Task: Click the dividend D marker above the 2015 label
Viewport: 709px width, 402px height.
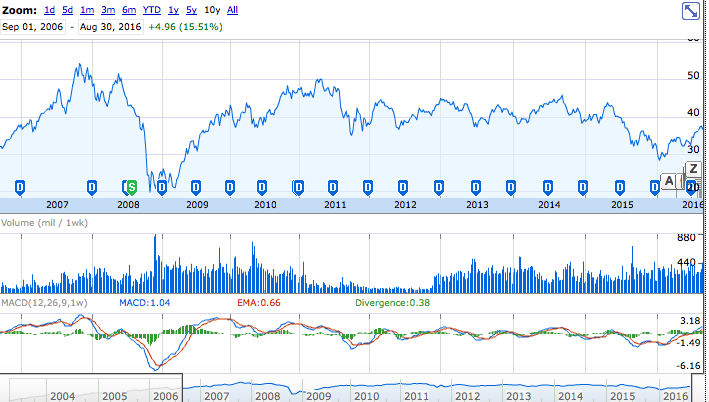Action: (620, 187)
